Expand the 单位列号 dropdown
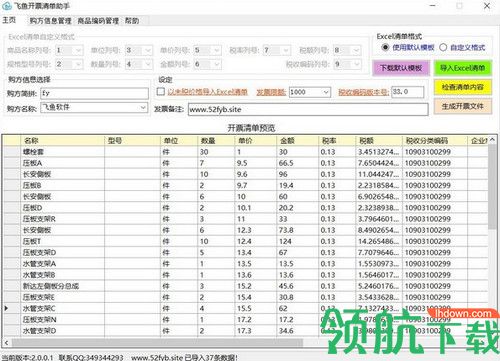500x361 pixels. 148,50
